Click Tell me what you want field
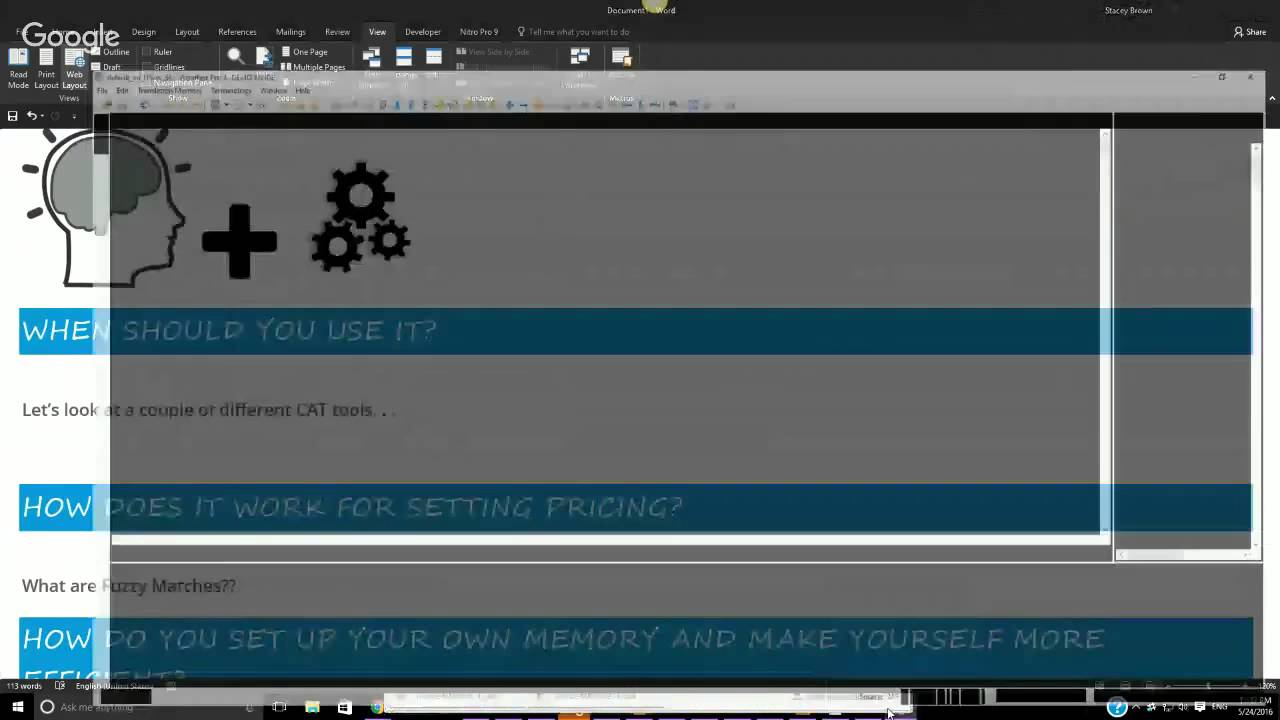 coord(573,32)
